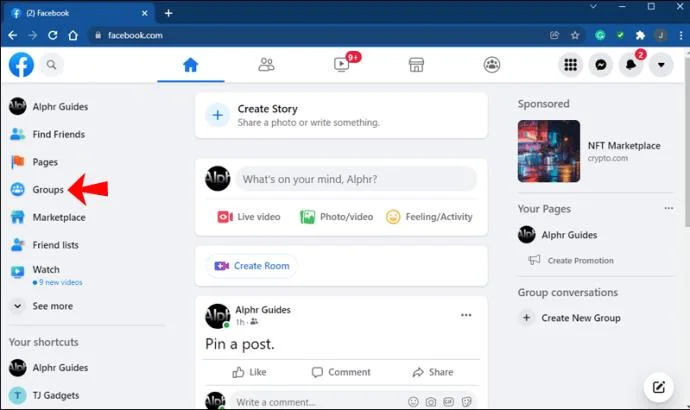Viewport: 690px width, 410px height.
Task: Open the Messenger icon in the top bar
Action: [x=601, y=65]
